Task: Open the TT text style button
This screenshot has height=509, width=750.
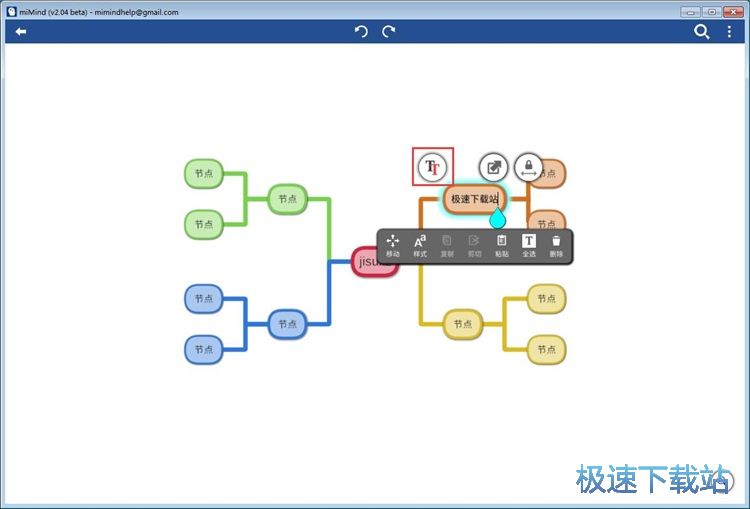Action: click(x=432, y=167)
